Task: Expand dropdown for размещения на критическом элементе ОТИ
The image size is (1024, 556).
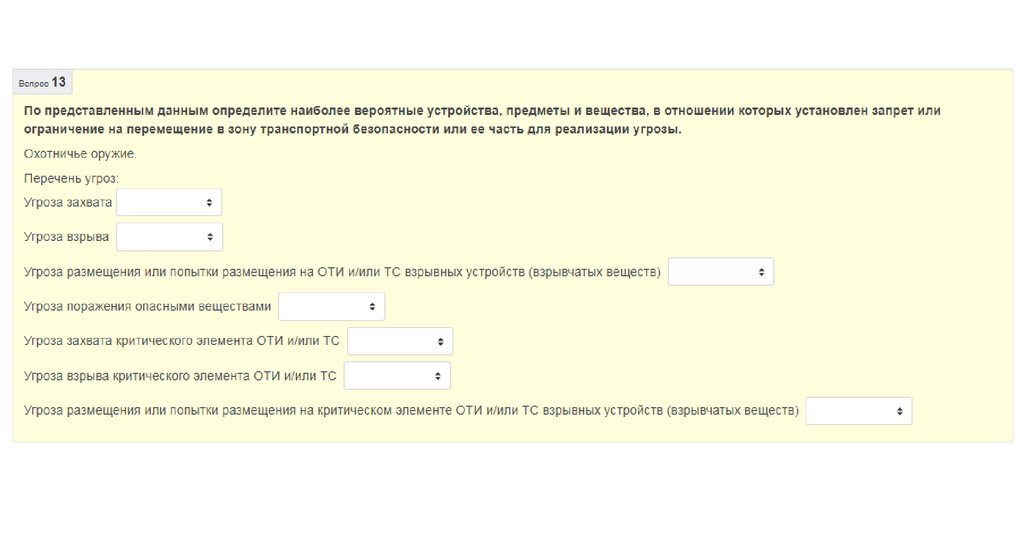Action: tap(858, 411)
